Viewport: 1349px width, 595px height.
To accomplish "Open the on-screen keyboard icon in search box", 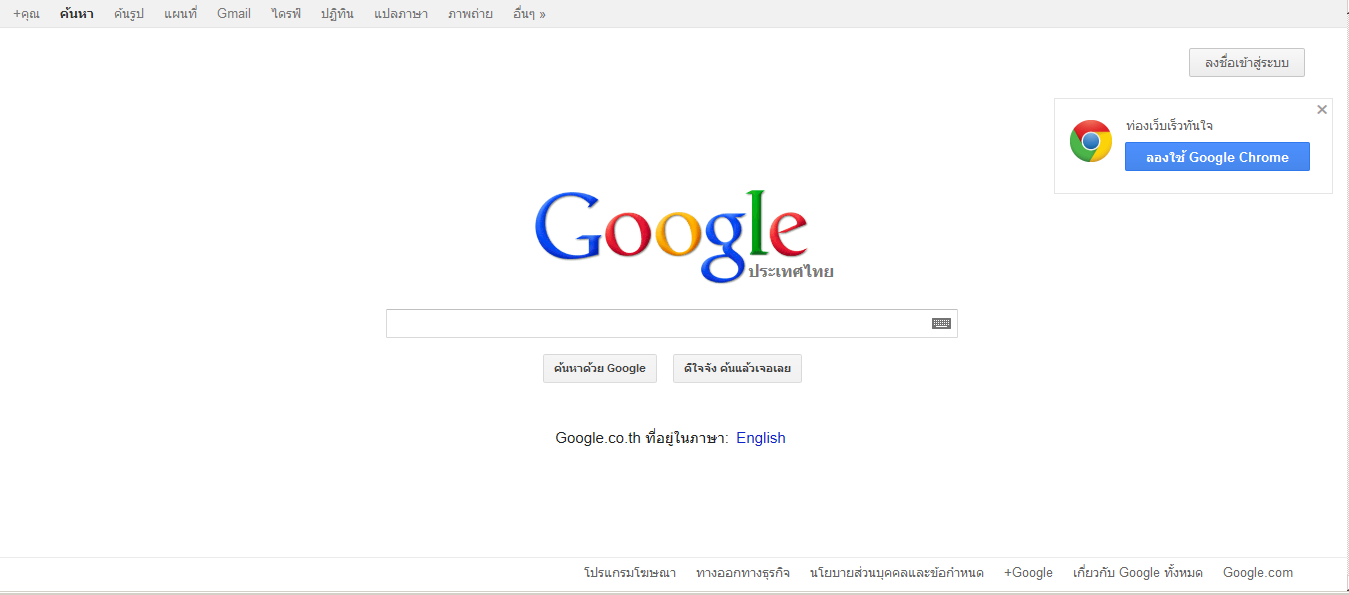I will (x=941, y=323).
